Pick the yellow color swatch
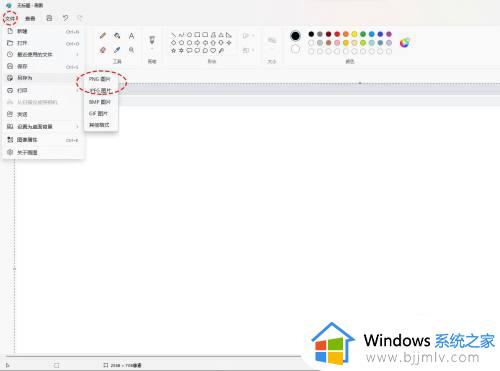This screenshot has height=371, width=500. coord(354,34)
